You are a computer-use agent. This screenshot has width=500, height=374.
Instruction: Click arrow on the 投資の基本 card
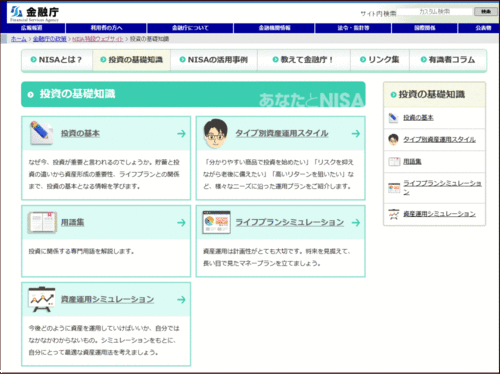181,134
